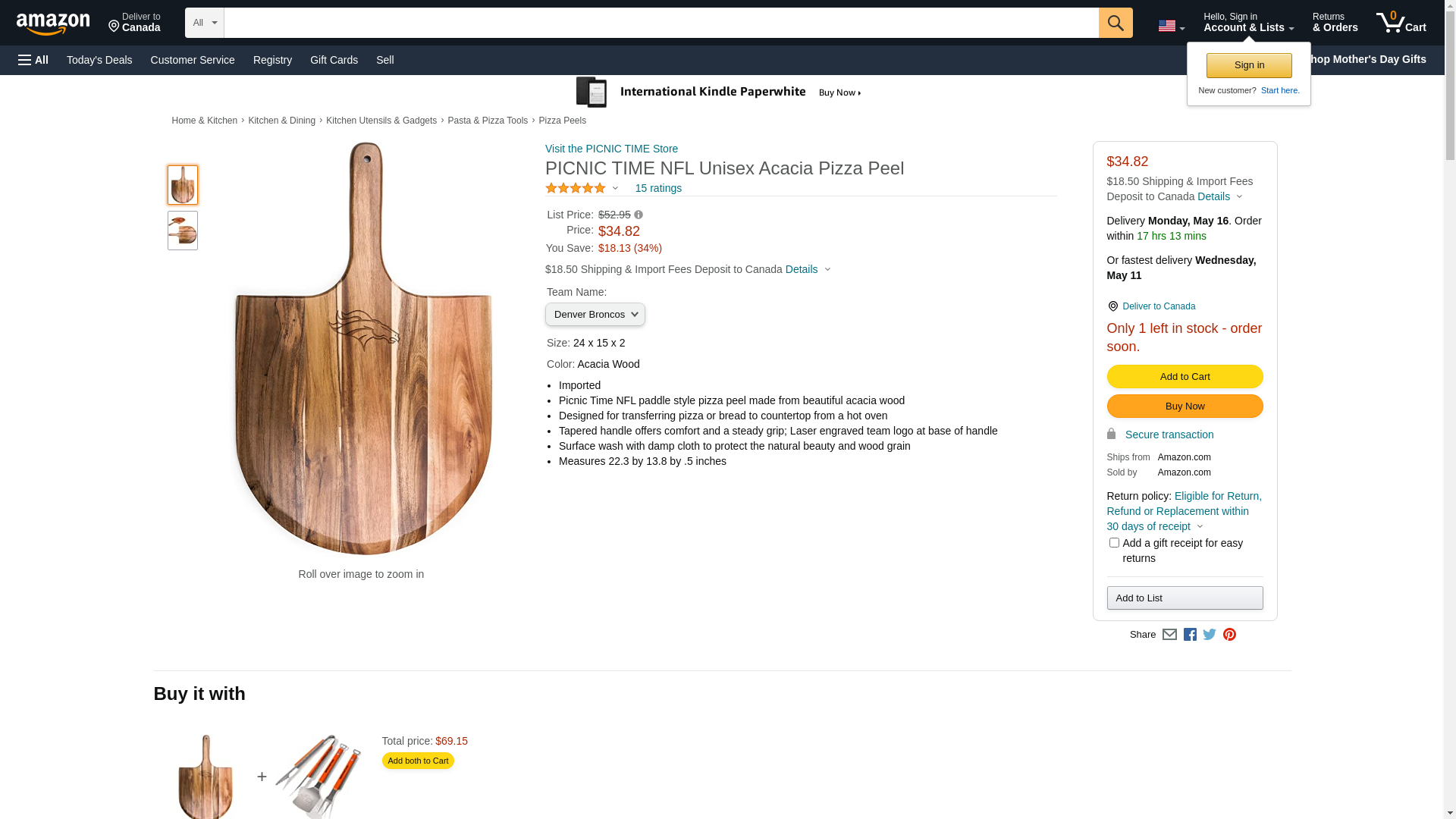
Task: Click the Amazon logo
Action: [53, 24]
